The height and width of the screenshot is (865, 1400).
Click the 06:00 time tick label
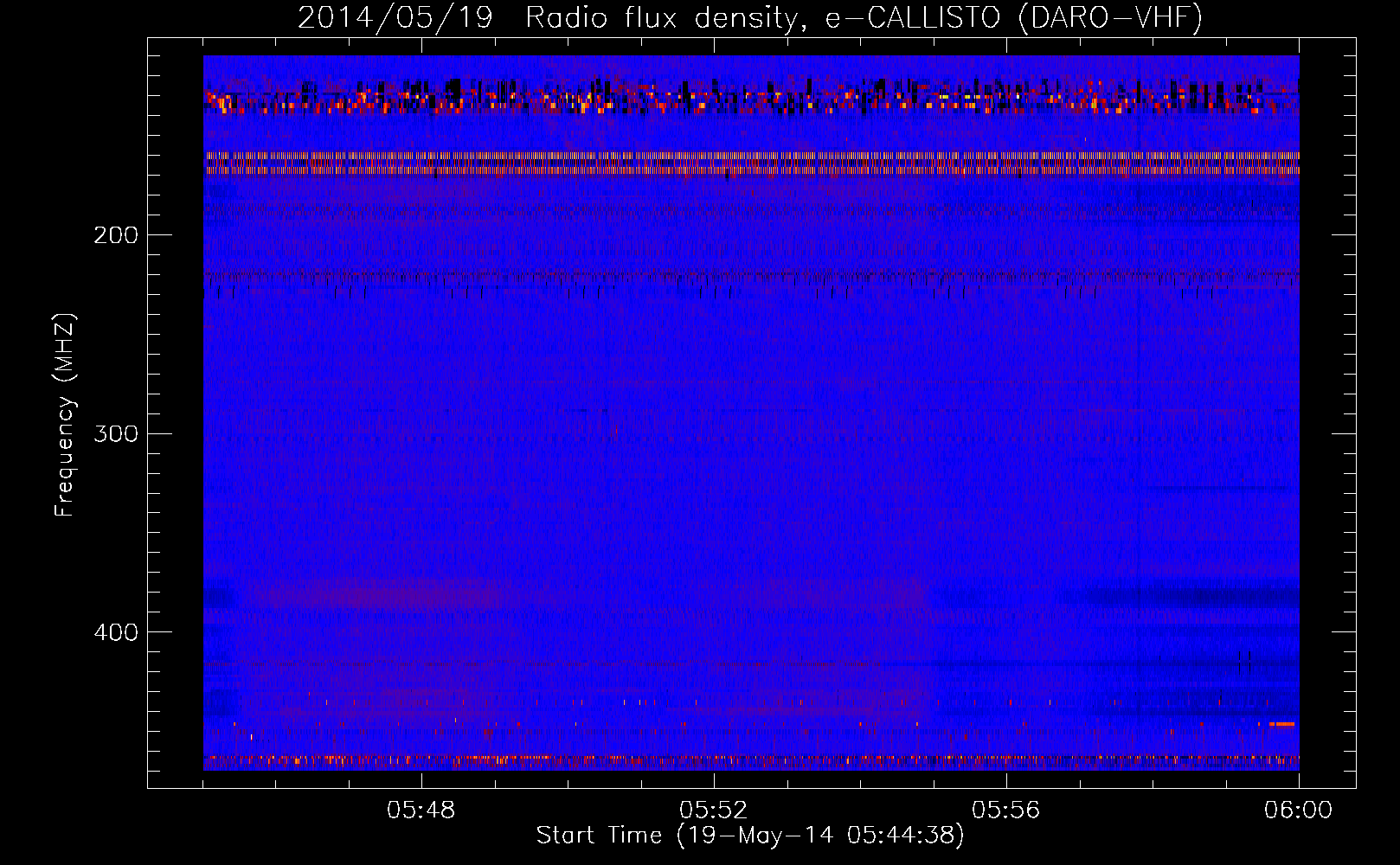point(1299,811)
